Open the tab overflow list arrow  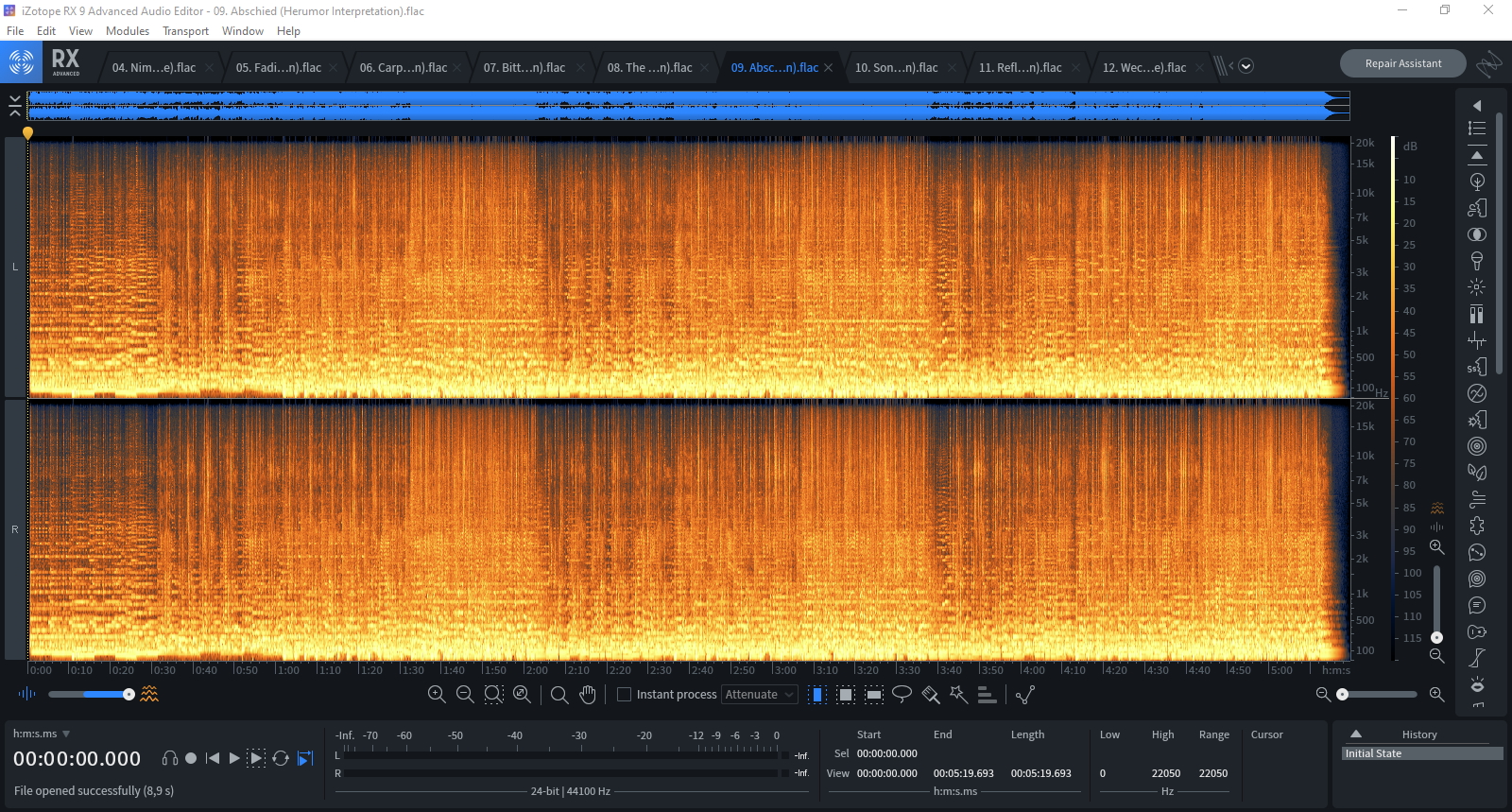click(1246, 66)
